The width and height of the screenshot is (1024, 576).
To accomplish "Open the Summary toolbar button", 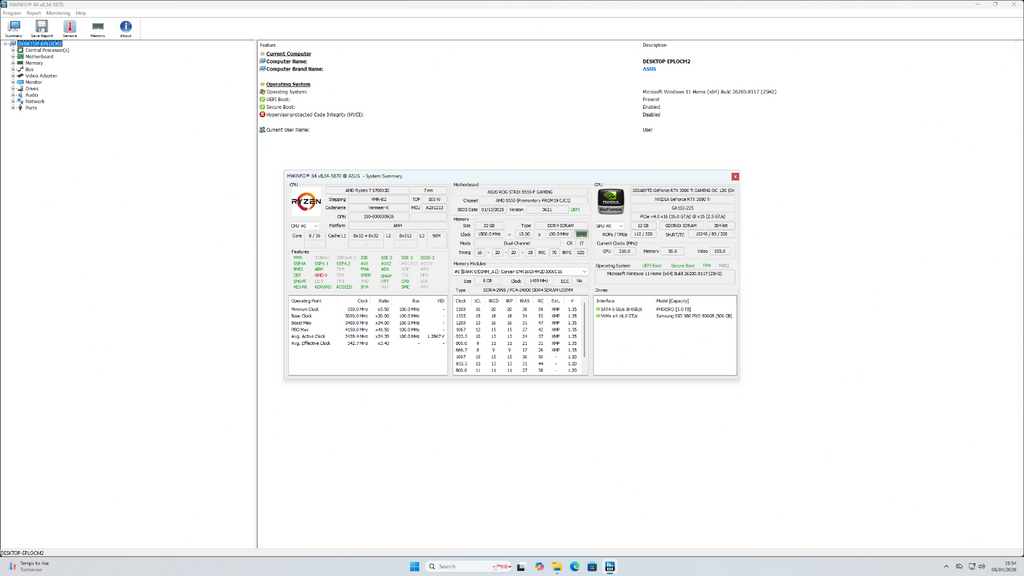I will [x=14, y=29].
